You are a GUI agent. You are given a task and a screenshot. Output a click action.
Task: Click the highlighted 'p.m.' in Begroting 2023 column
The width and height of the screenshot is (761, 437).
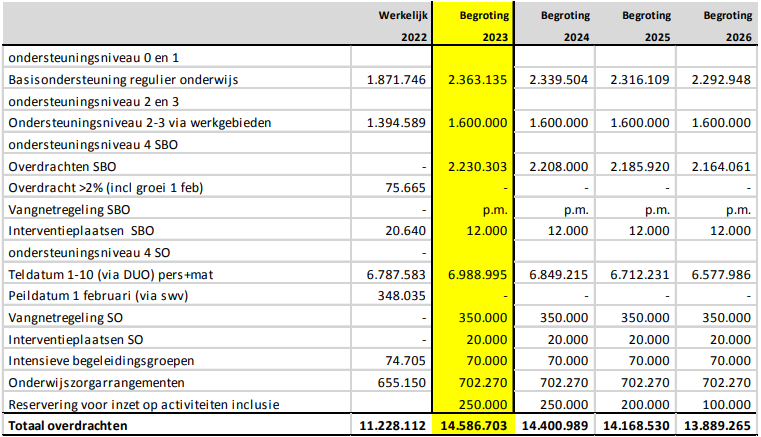495,210
